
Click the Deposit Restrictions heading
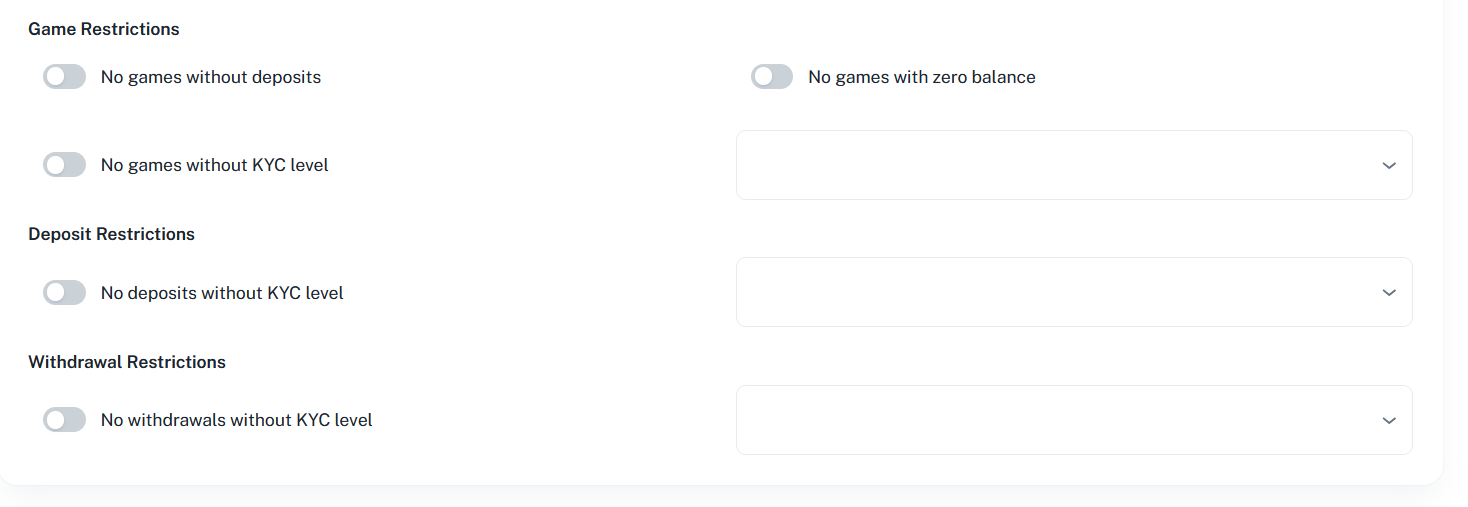[111, 234]
